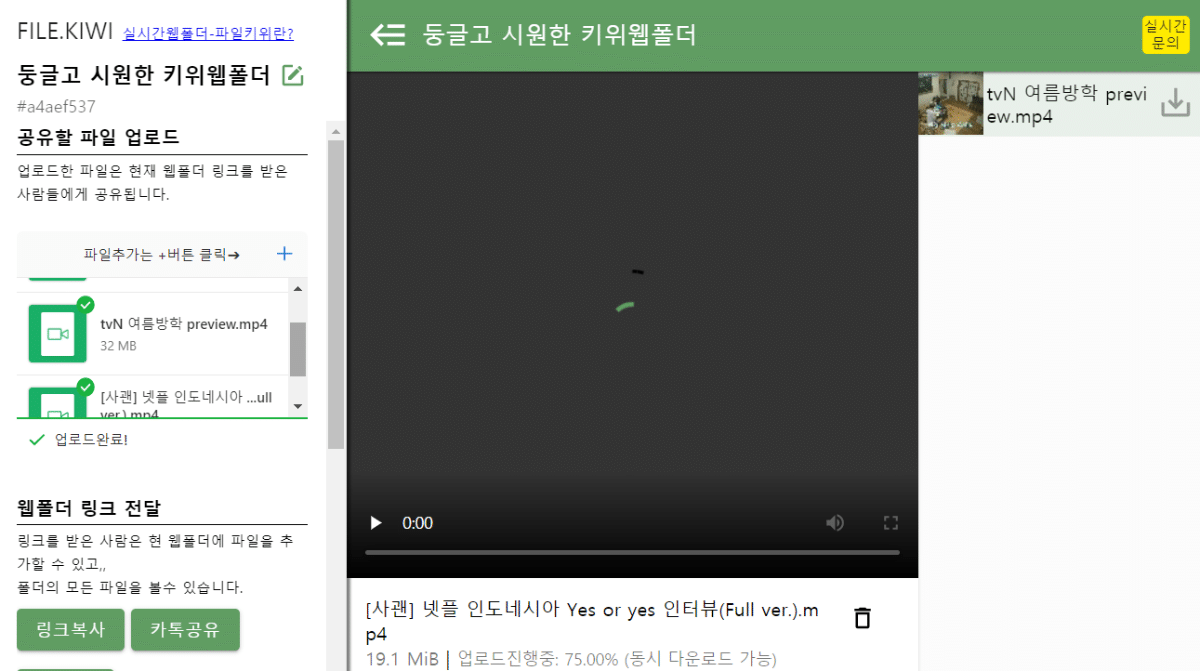Click the 파일추가는 +버튼 클릭→ hint text
The width and height of the screenshot is (1200, 671).
(x=162, y=254)
